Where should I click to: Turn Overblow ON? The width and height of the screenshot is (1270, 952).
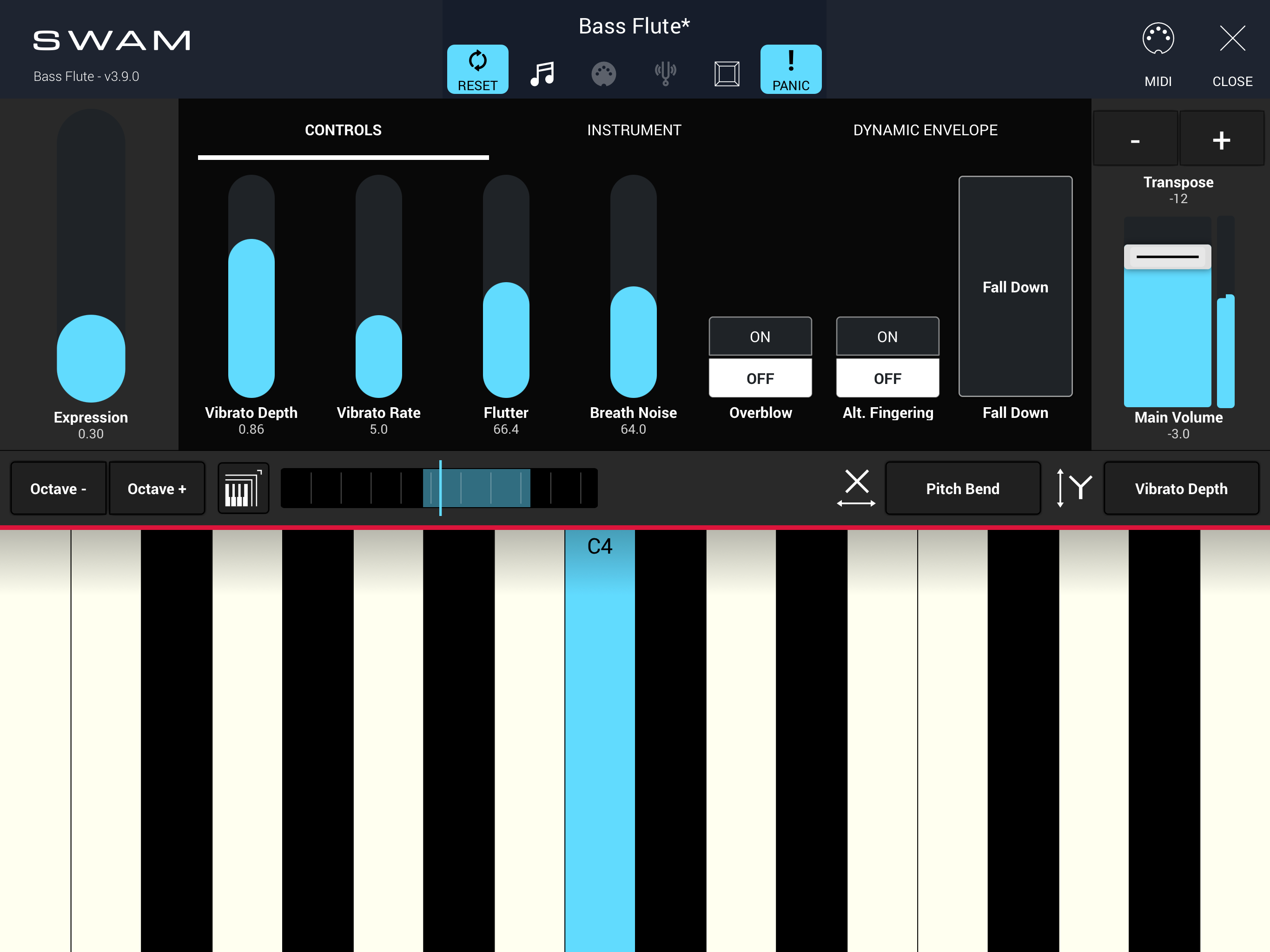point(760,337)
